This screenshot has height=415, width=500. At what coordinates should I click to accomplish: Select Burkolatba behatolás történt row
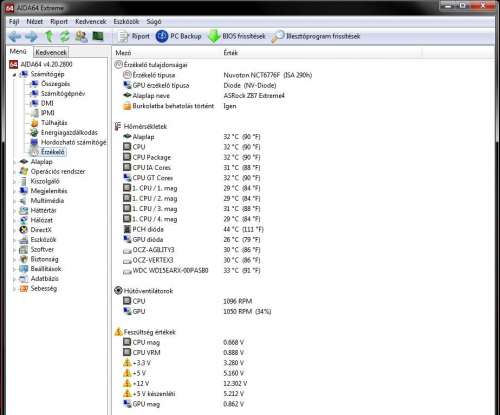(x=180, y=106)
